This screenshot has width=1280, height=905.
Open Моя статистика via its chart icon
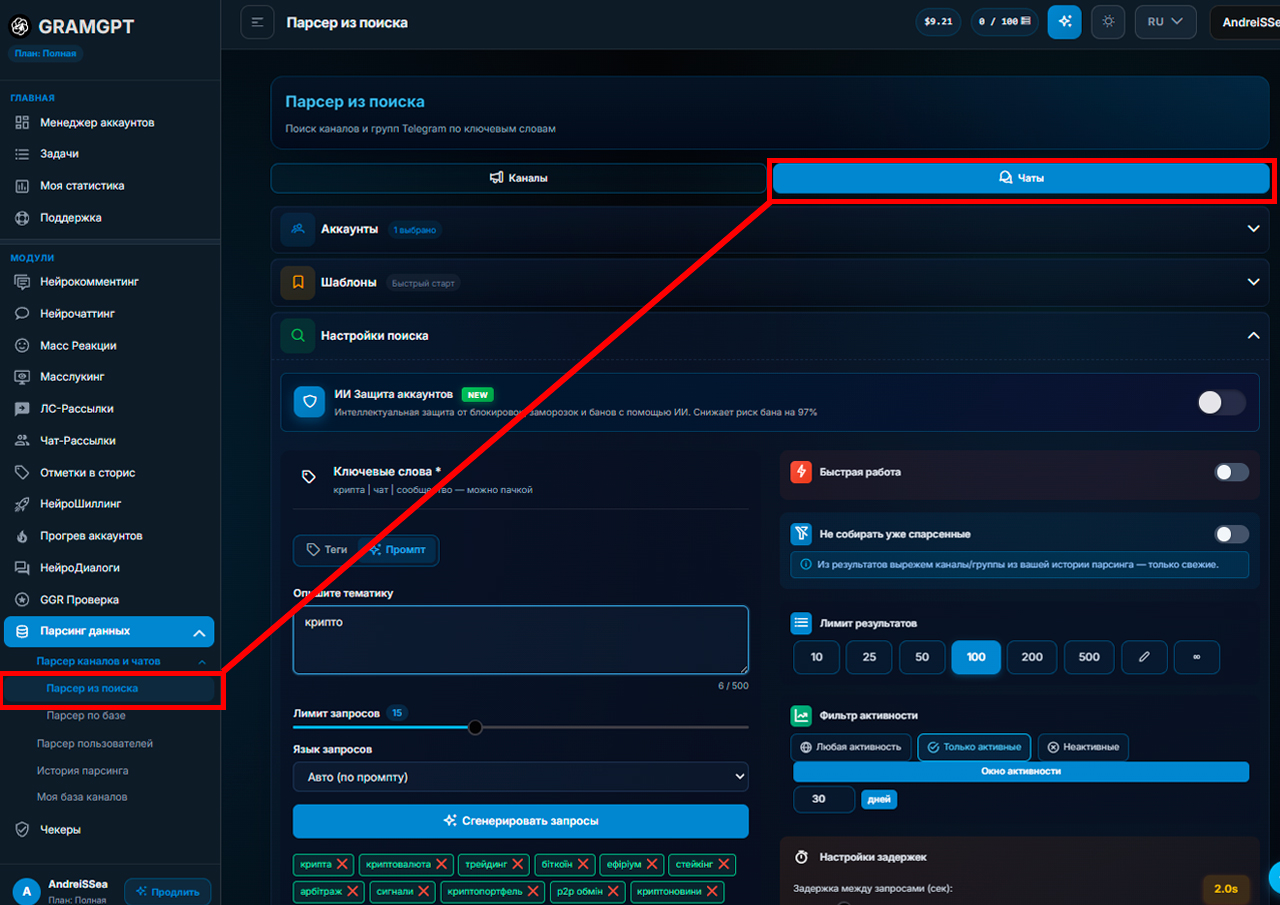(22, 186)
